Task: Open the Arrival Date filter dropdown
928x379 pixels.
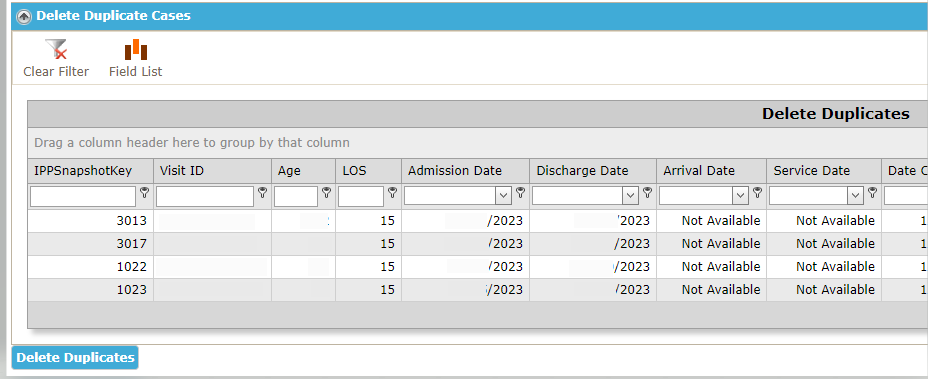Action: tap(740, 195)
